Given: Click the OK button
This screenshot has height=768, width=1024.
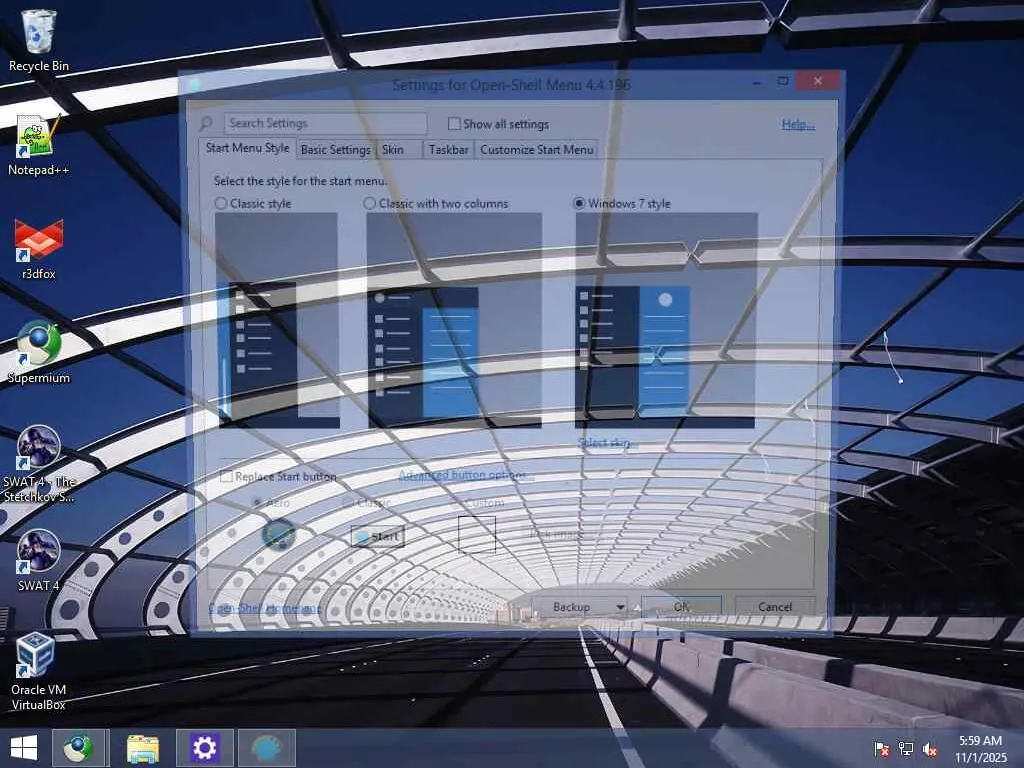Looking at the screenshot, I should 682,607.
